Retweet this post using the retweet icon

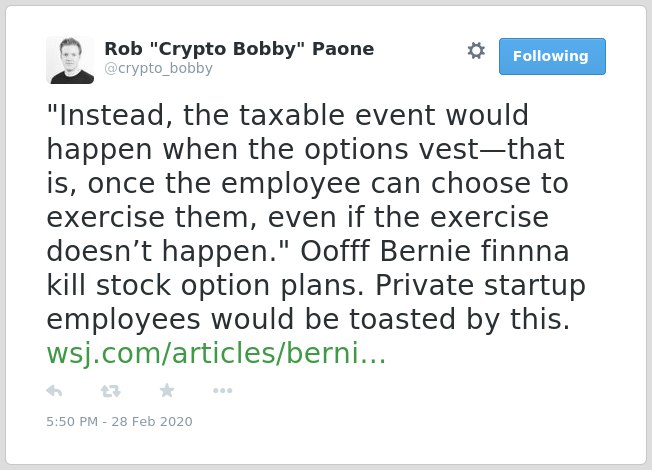pyautogui.click(x=110, y=391)
